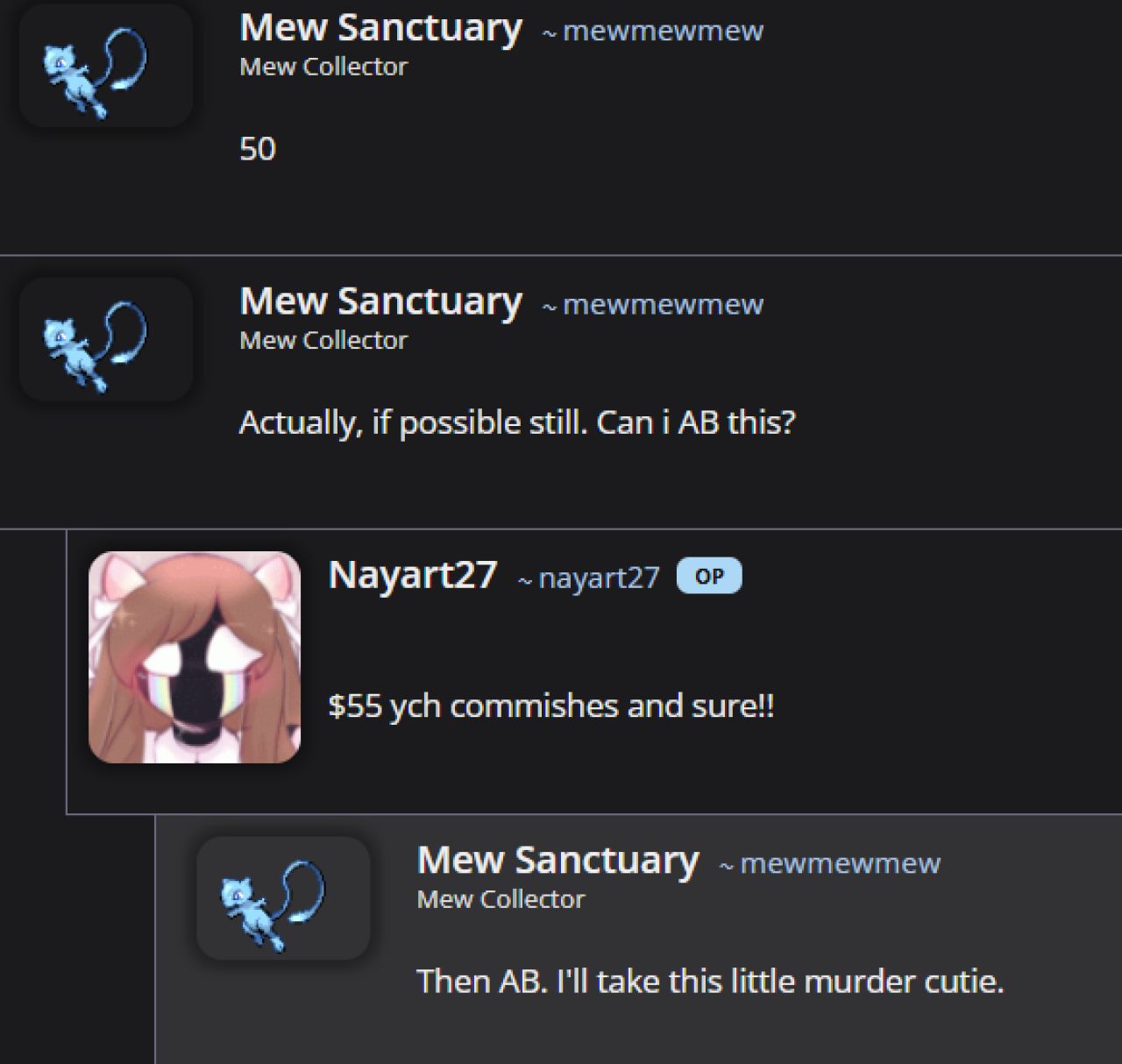Select "Mew Collector" title on the "50" comment
Viewport: 1122px width, 1064px height.
323,67
